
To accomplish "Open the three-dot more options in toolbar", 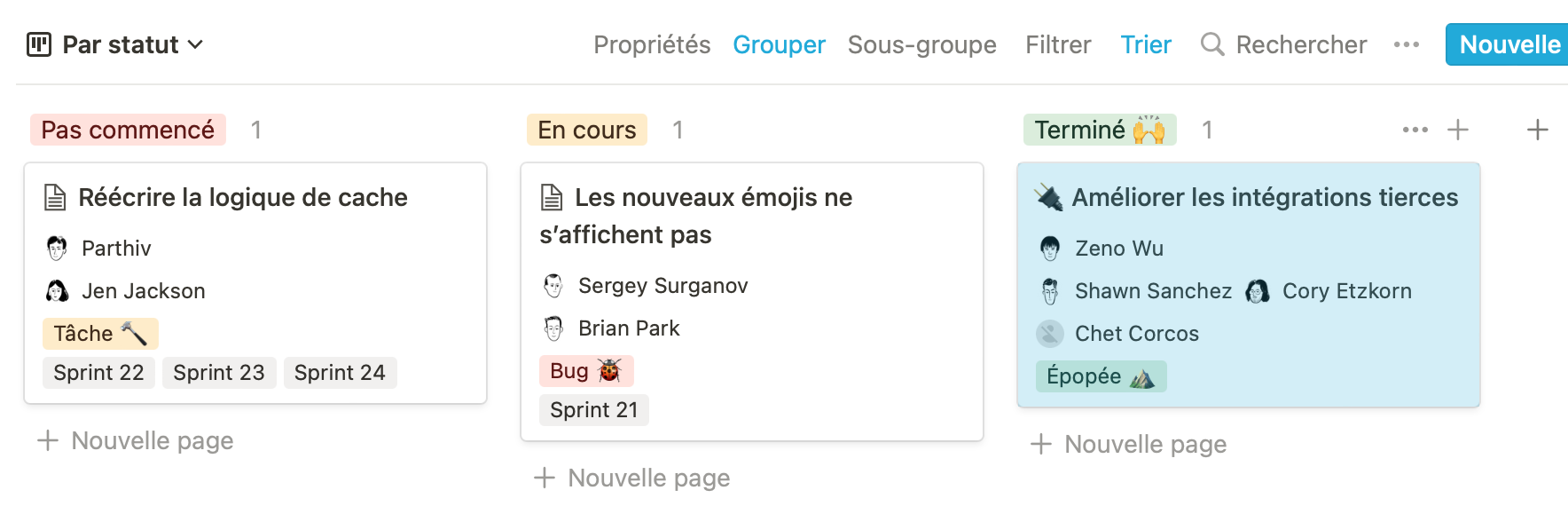I will (x=1407, y=44).
